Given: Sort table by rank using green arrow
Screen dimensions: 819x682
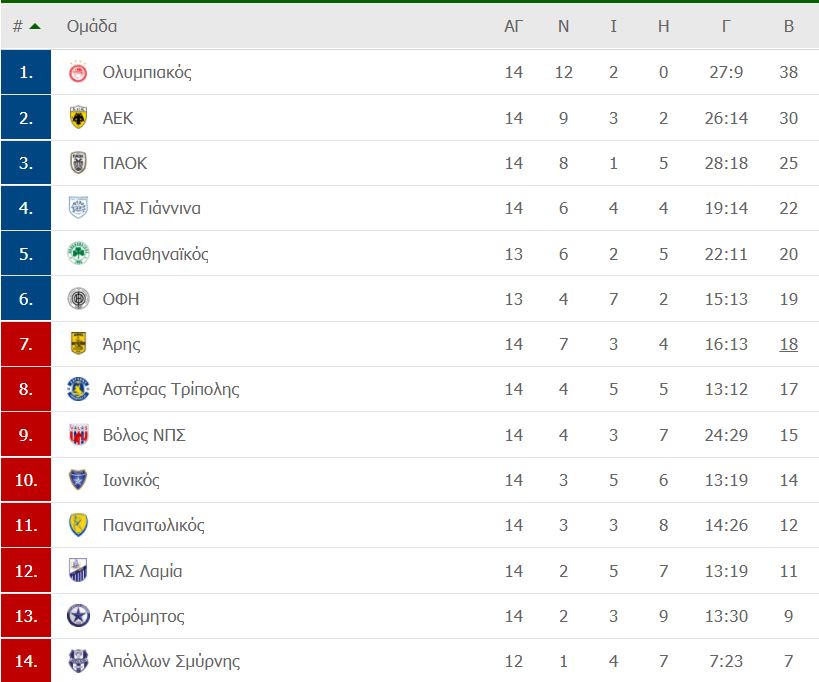Looking at the screenshot, I should 35,26.
